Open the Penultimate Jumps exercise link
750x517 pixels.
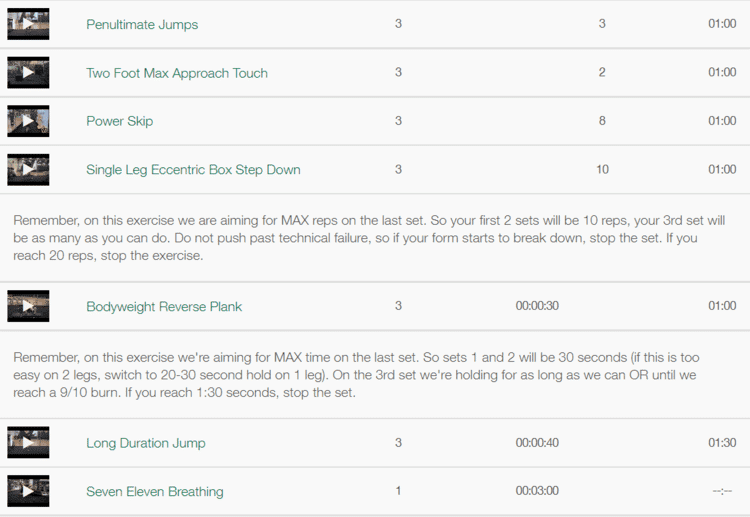click(142, 24)
